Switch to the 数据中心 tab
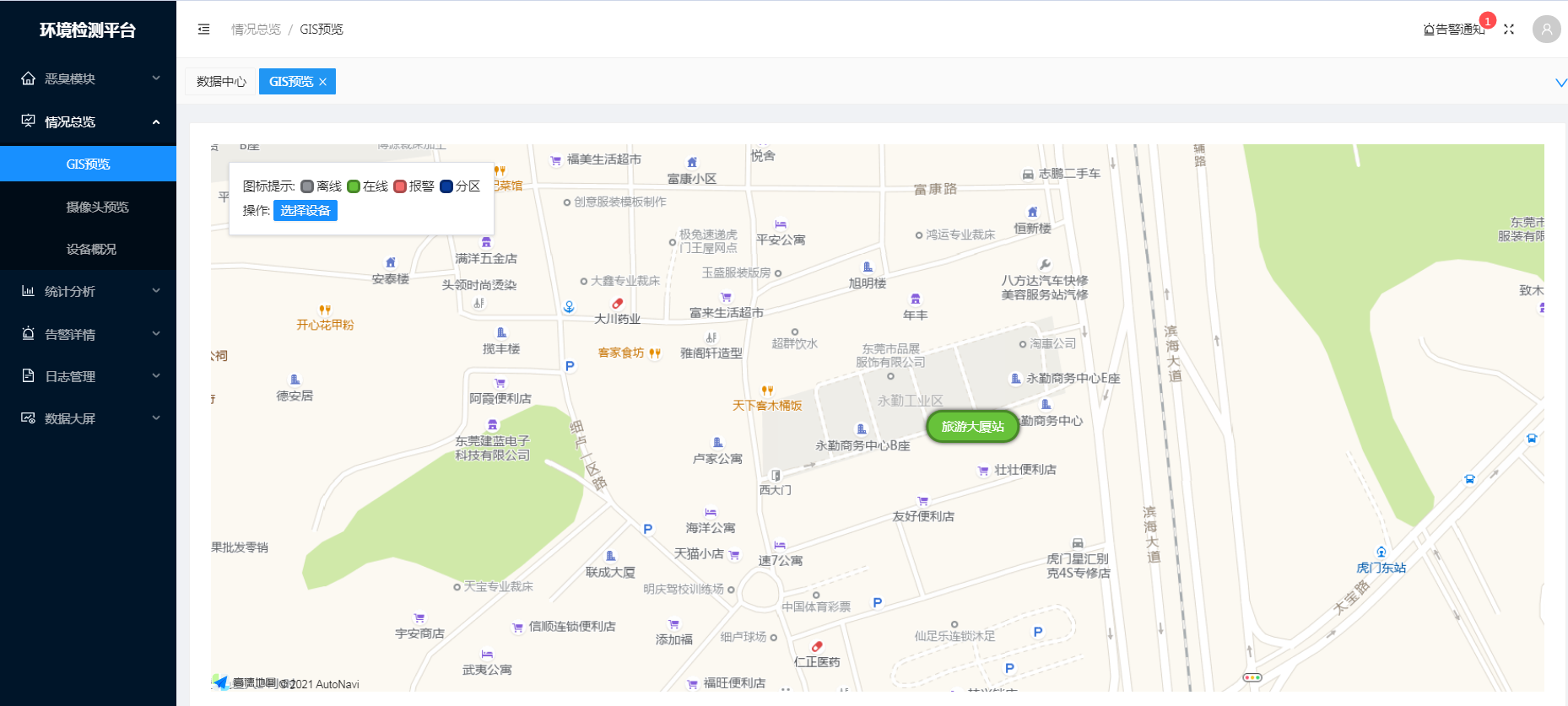The height and width of the screenshot is (706, 1568). point(221,82)
